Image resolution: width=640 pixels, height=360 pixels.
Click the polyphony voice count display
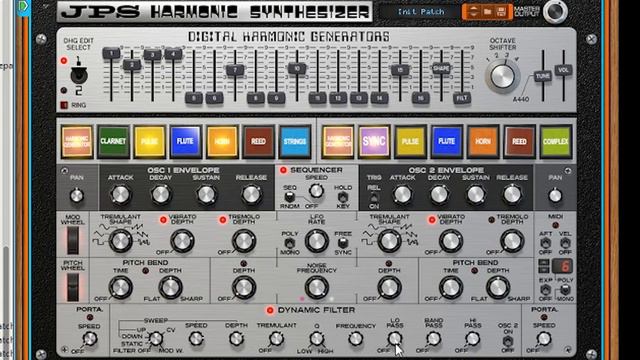pyautogui.click(x=562, y=267)
